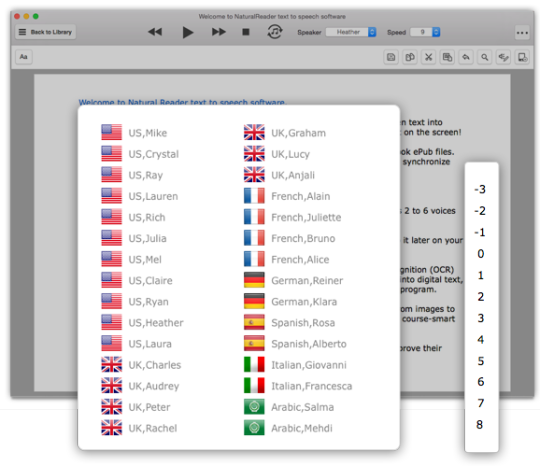Select Italian,Giovanni voice
540x466 pixels.
click(295, 365)
